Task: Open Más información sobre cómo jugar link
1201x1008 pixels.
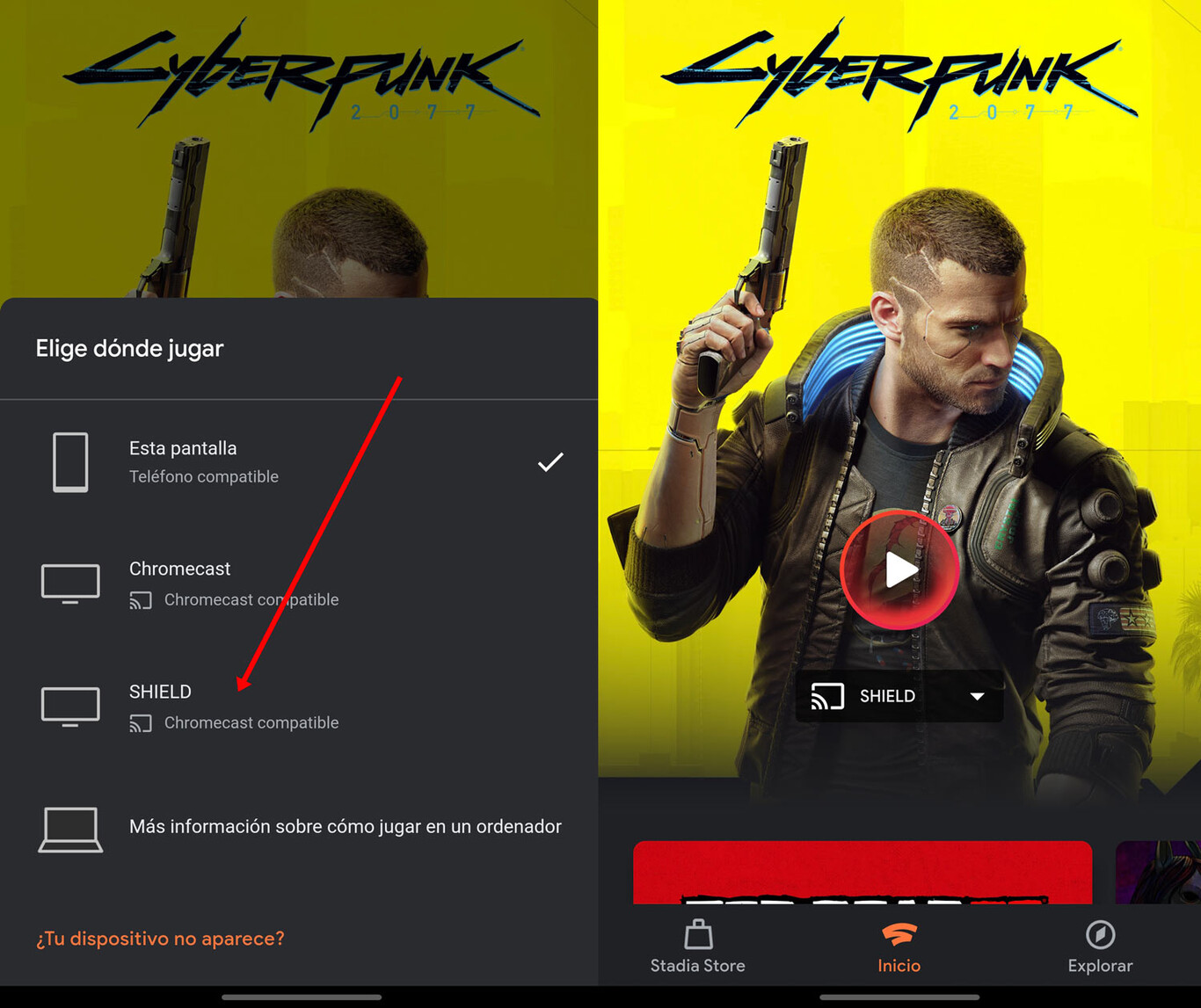Action: click(346, 827)
